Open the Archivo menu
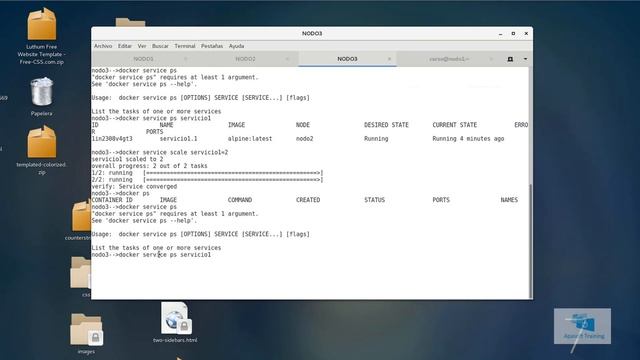 103,46
